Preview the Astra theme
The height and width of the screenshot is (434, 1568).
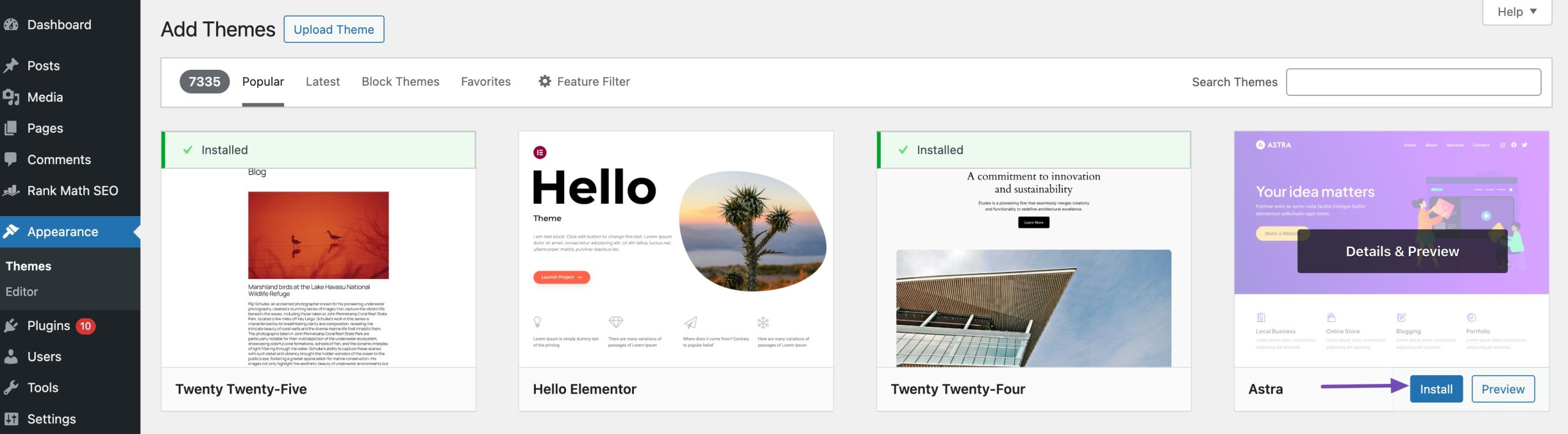[x=1503, y=389]
